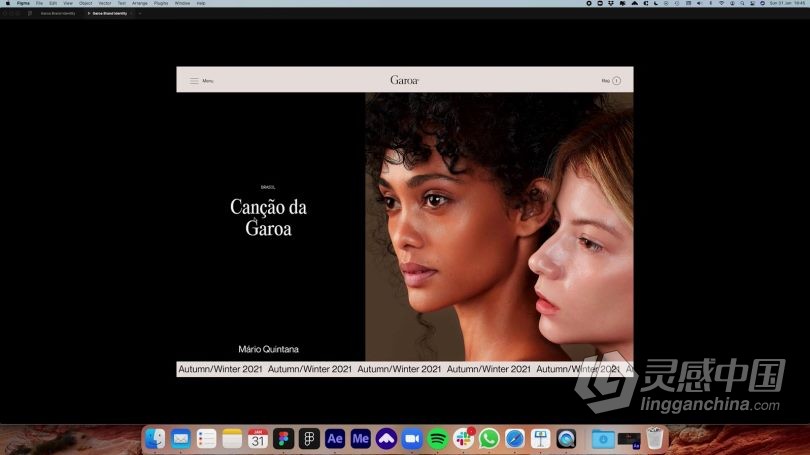Open Zoom from the dock
This screenshot has width=810, height=455.
coord(412,439)
